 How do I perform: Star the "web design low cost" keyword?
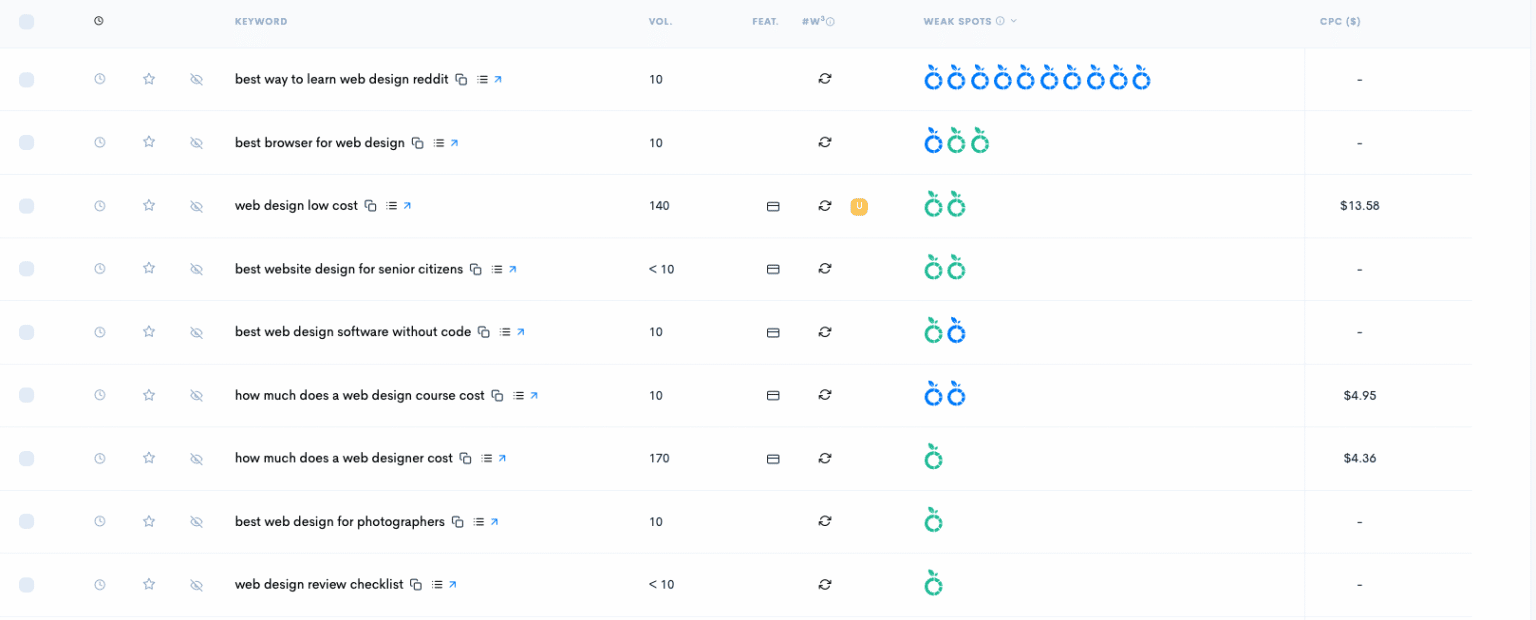pos(149,206)
